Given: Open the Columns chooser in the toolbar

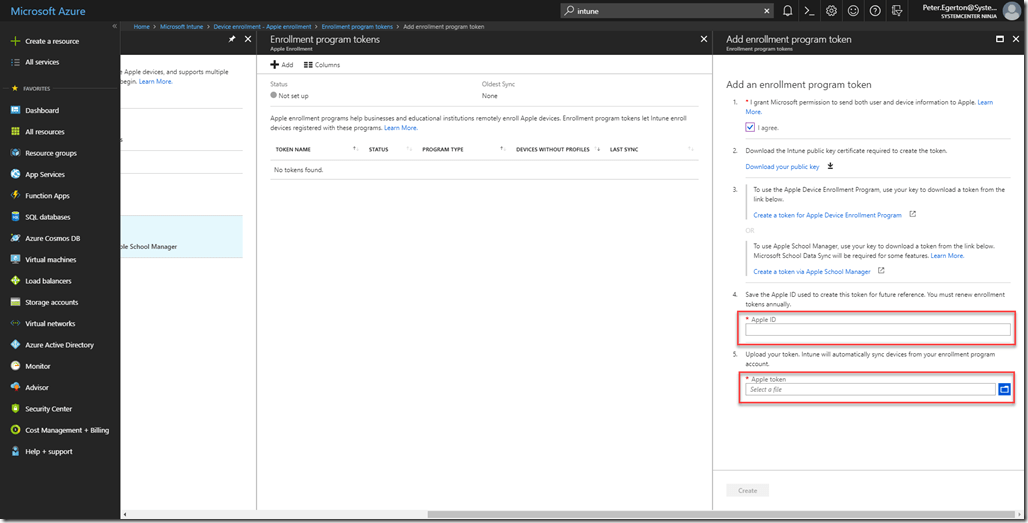Looking at the screenshot, I should (x=322, y=65).
